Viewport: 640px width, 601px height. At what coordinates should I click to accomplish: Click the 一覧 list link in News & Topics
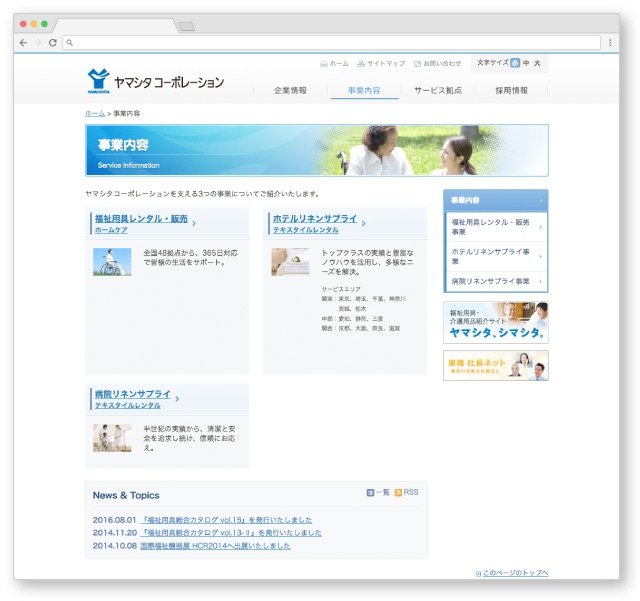pos(382,493)
